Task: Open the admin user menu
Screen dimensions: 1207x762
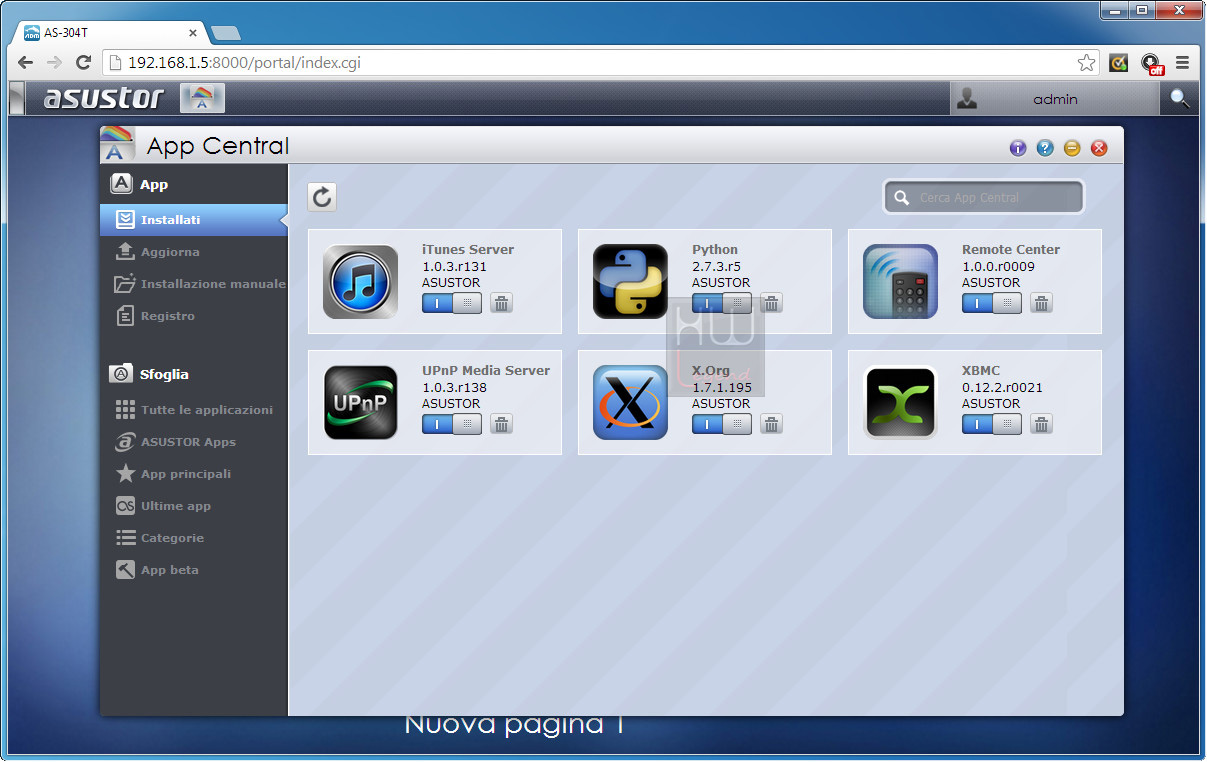Action: [x=1054, y=98]
